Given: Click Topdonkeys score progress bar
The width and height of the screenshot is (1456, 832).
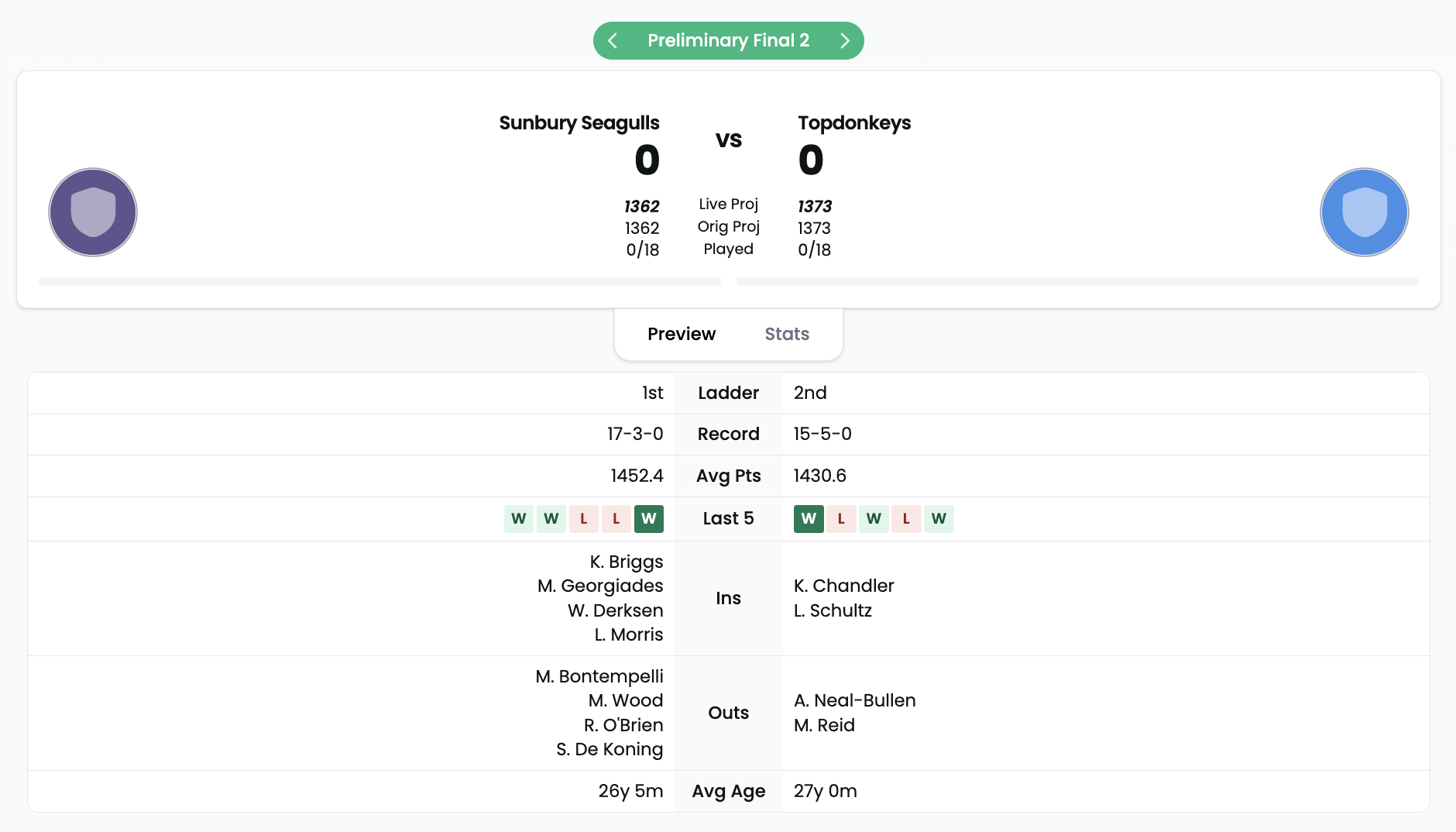Looking at the screenshot, I should tap(1077, 282).
